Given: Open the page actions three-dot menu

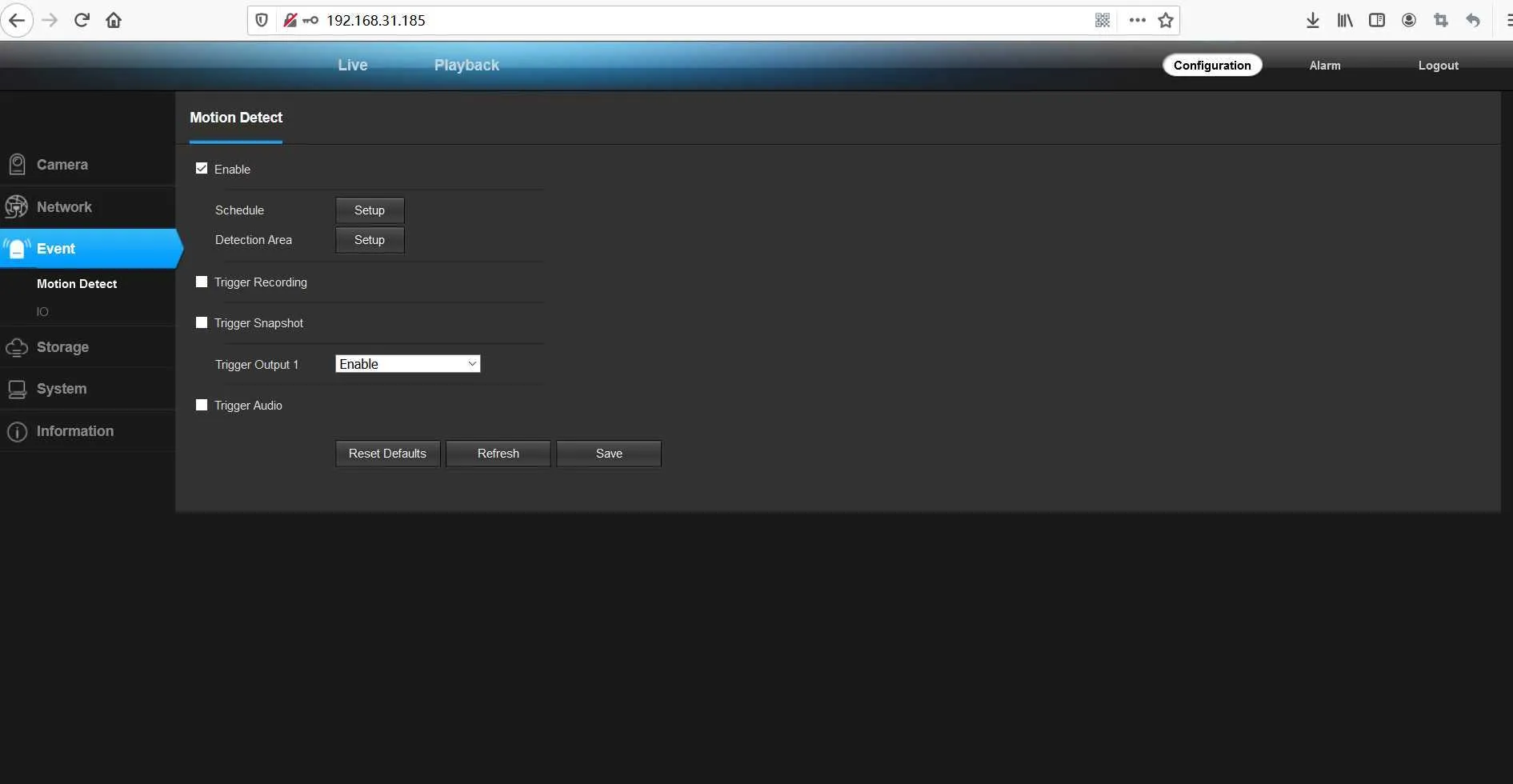Looking at the screenshot, I should 1137,20.
